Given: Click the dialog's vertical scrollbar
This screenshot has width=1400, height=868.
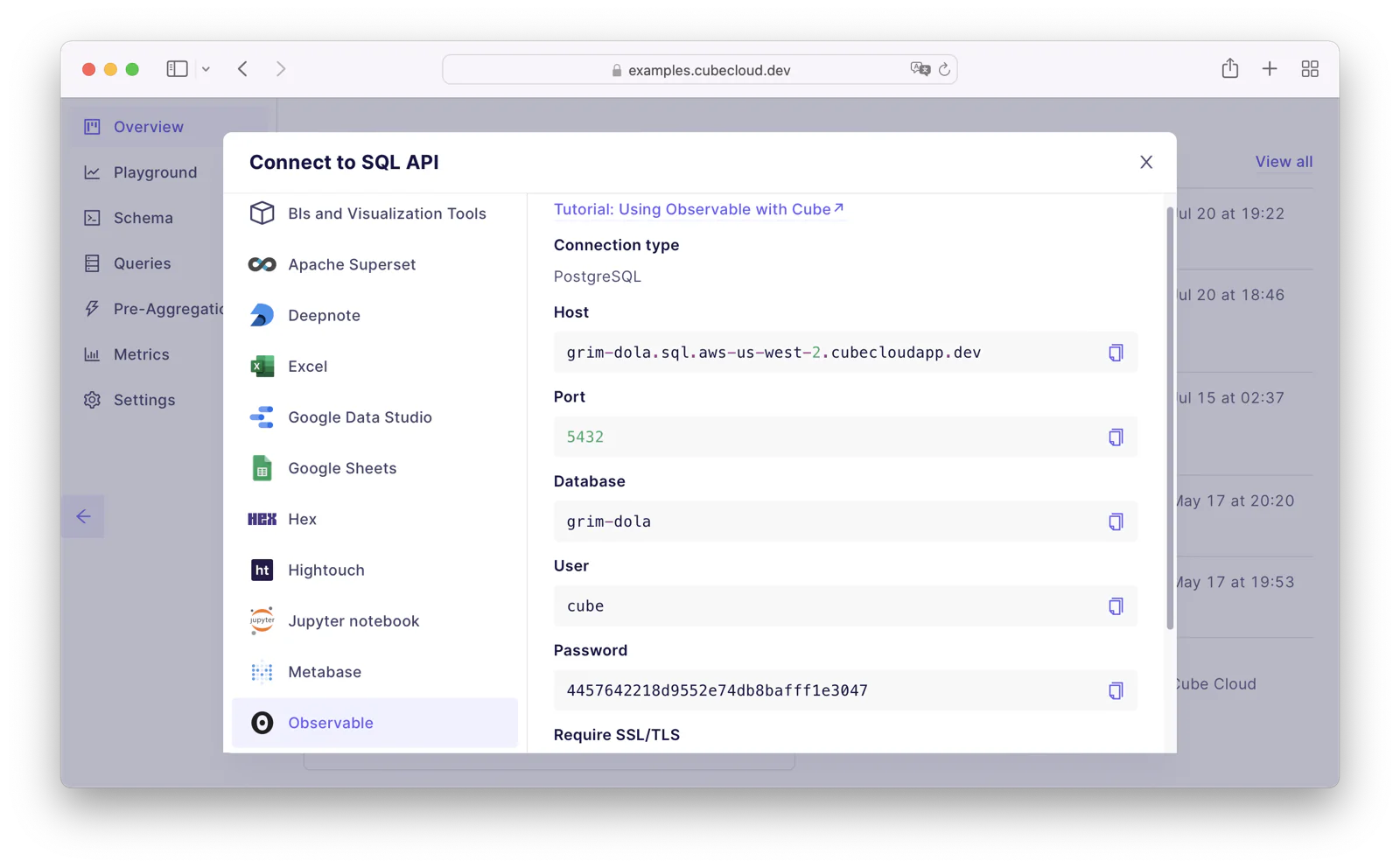Looking at the screenshot, I should click(1170, 418).
